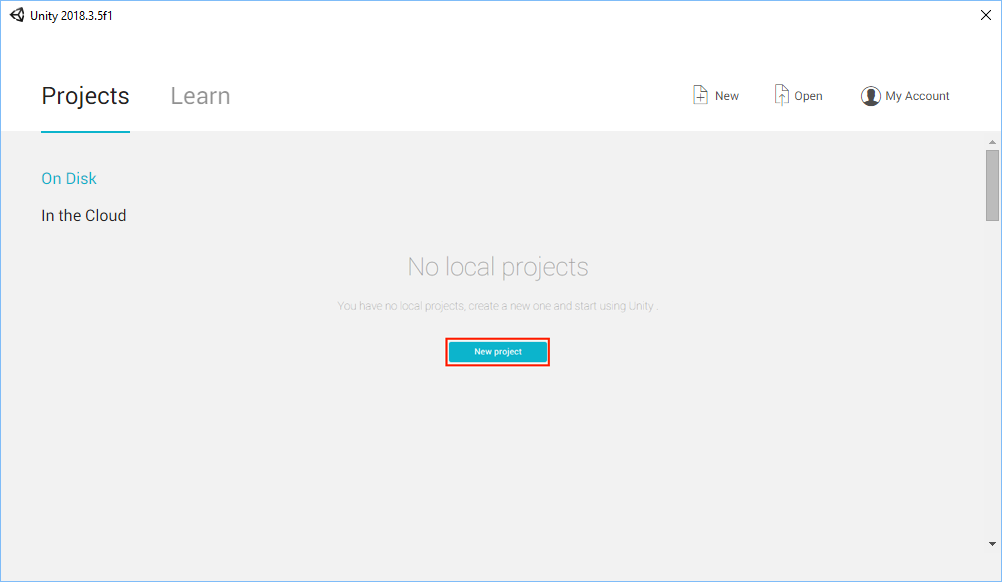Click the empty scrollbar track below the thumb
Viewport: 1002px width, 582px height.
coord(992,380)
